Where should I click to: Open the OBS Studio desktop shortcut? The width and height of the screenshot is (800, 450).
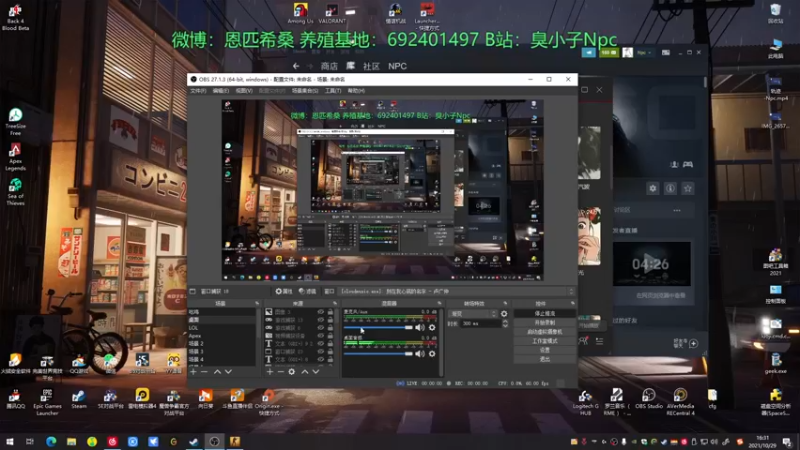point(648,398)
